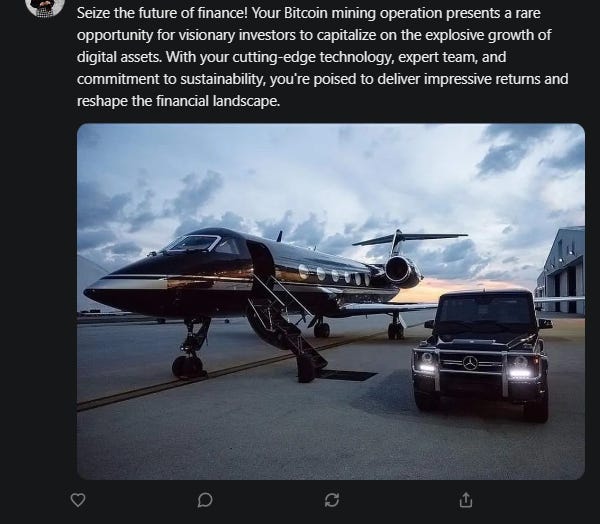Viewport: 600px width, 524px height.
Task: Open the attached private jet photo
Action: [x=331, y=301]
